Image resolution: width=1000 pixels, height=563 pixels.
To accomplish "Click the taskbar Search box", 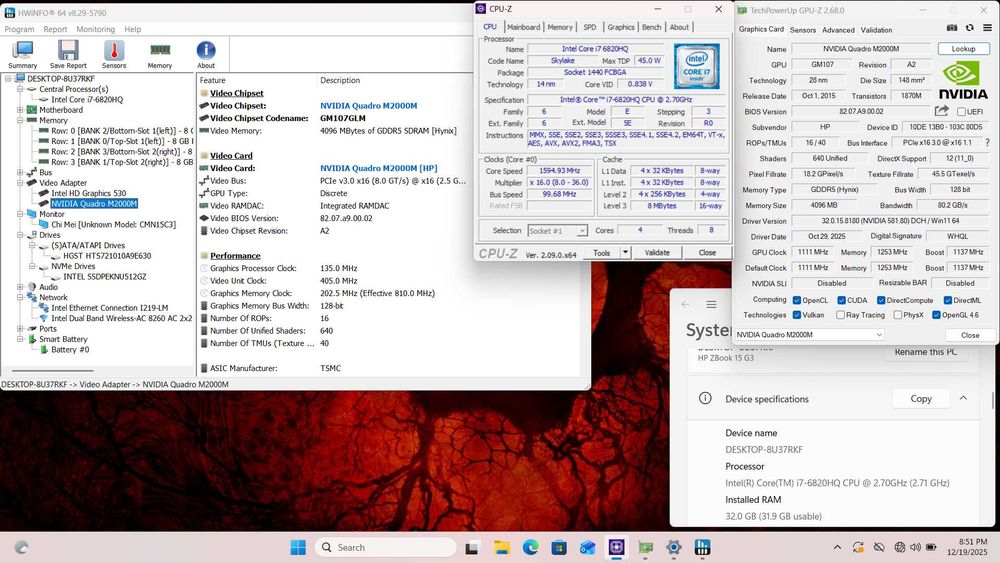I will click(x=386, y=547).
